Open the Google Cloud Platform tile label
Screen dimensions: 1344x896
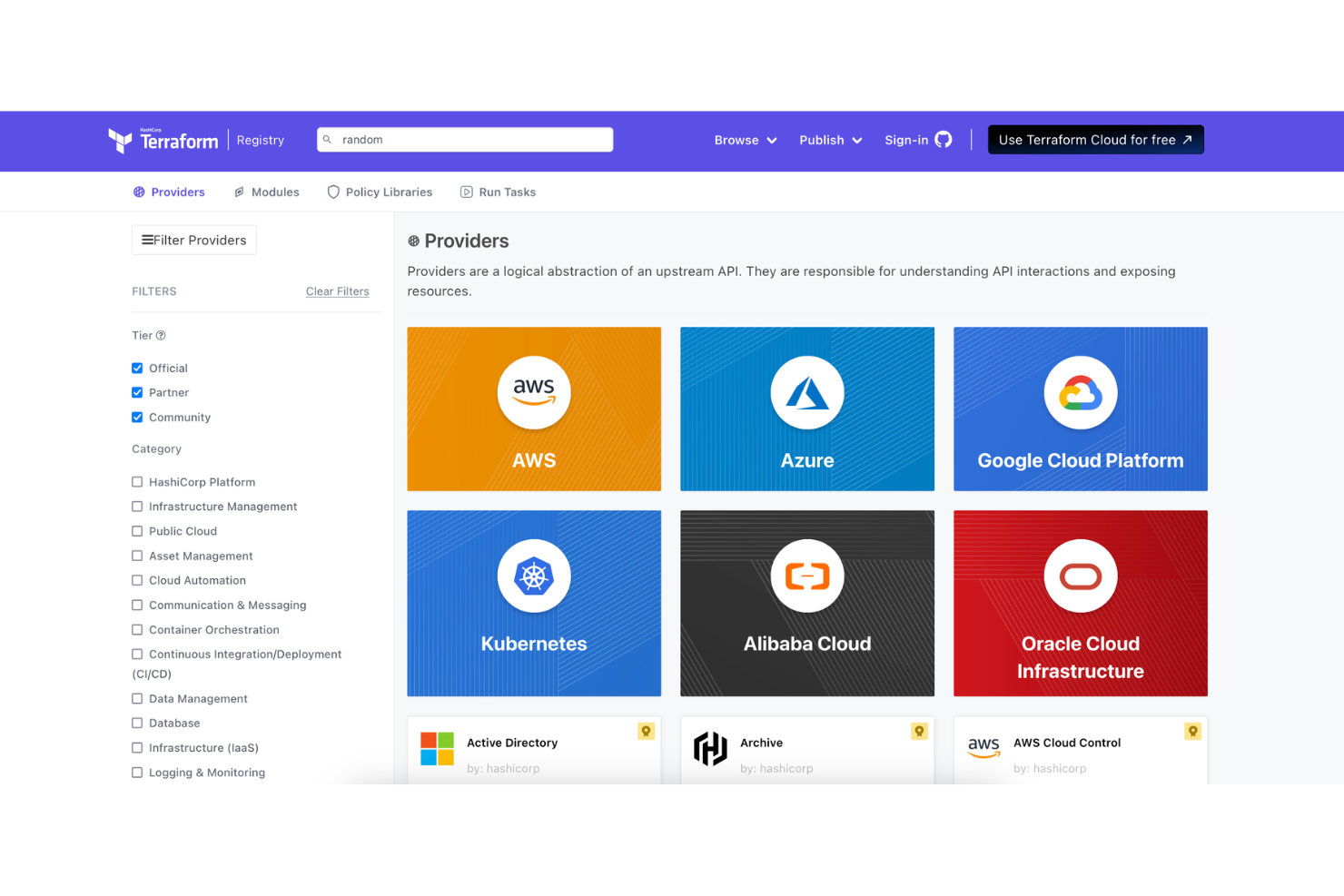1081,461
